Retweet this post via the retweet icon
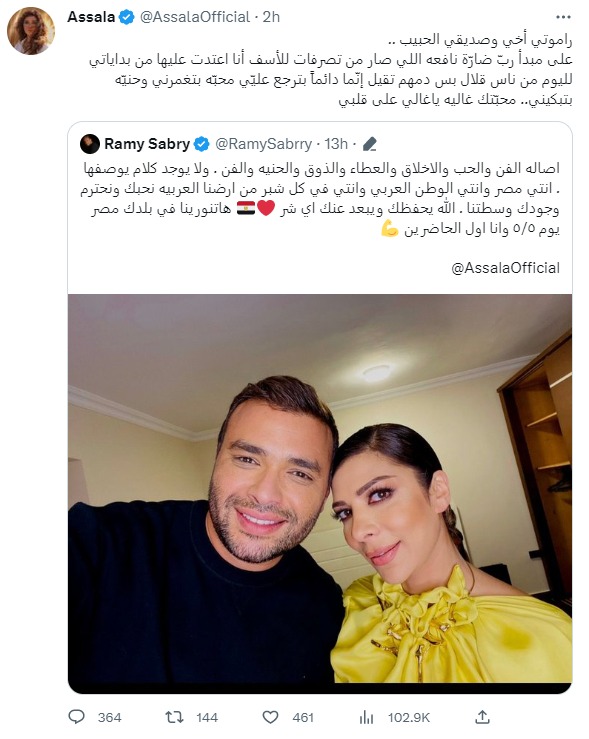 click(x=174, y=717)
